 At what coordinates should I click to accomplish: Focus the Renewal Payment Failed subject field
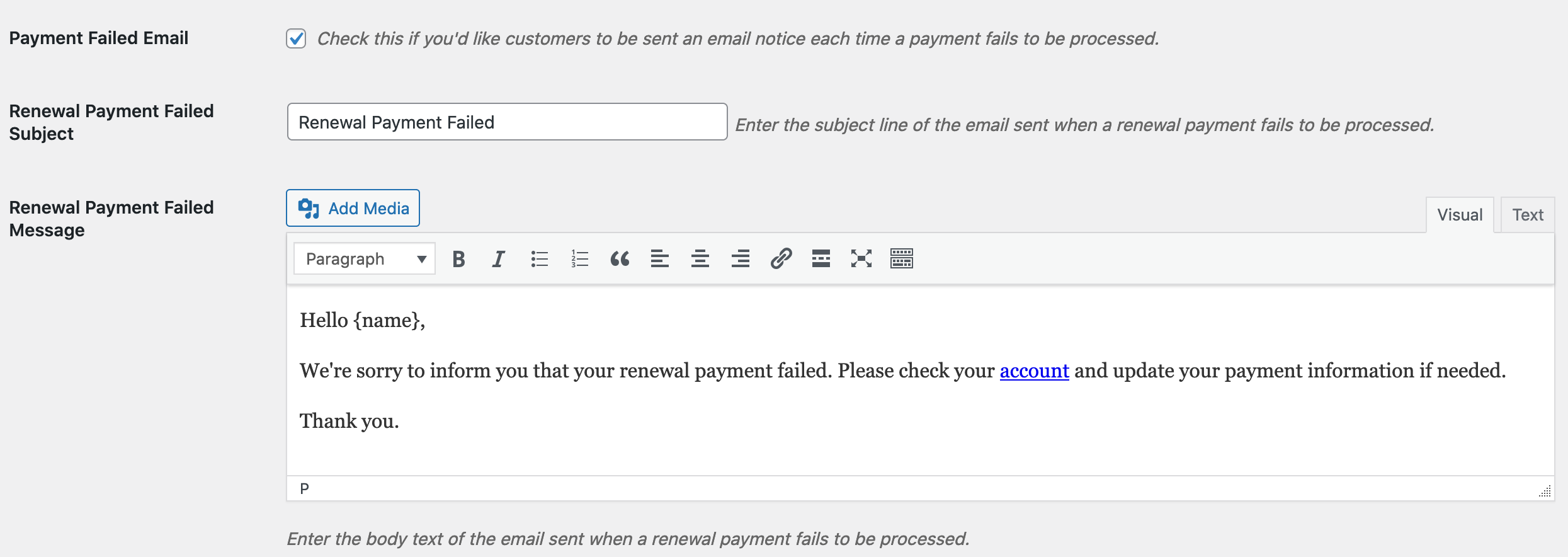(x=507, y=122)
